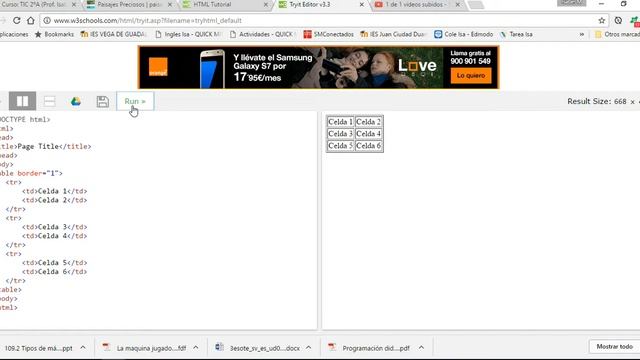This screenshot has width=640, height=360.
Task: Expand options for 3esote docx download
Action: tap(309, 348)
